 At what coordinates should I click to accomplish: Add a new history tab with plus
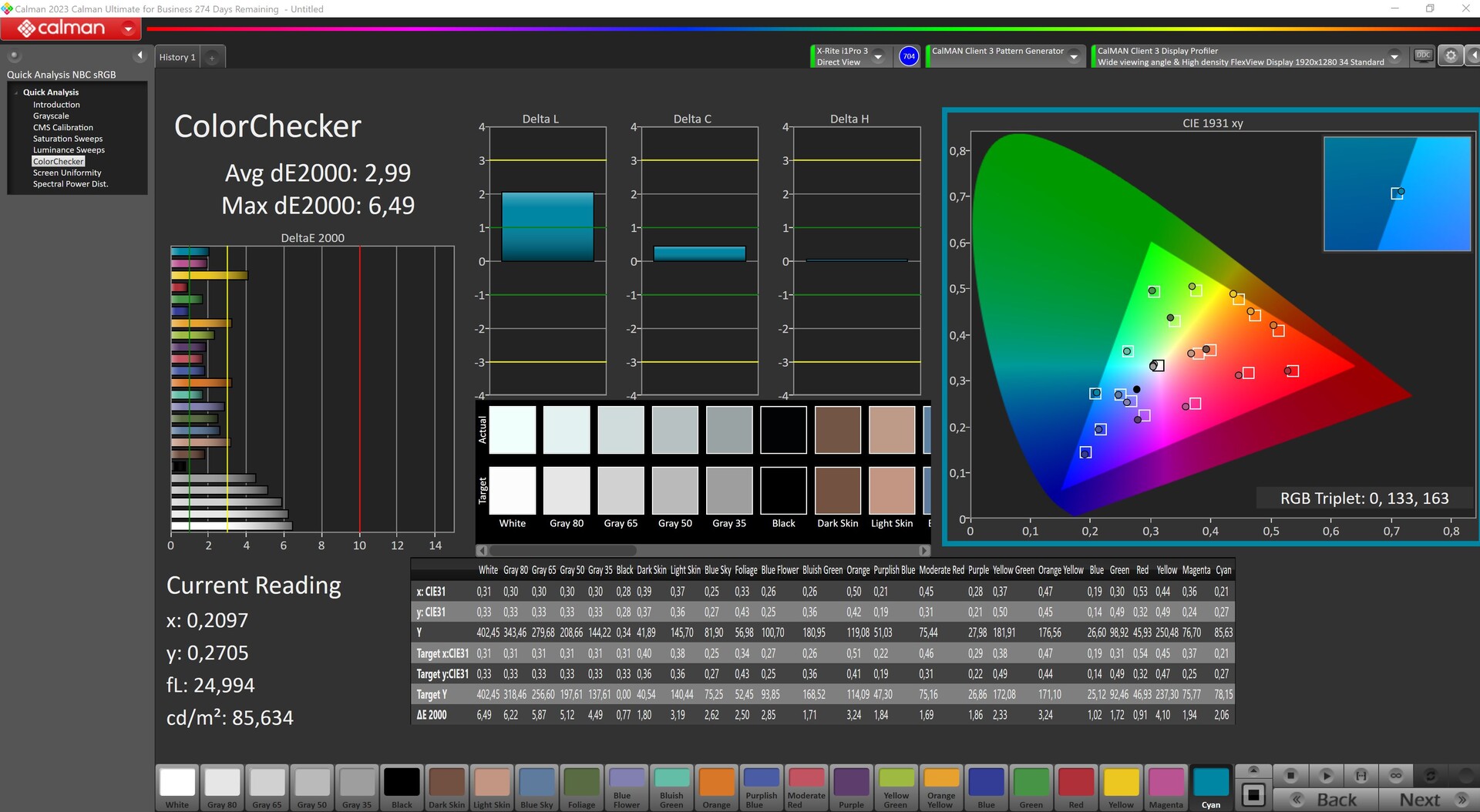(212, 58)
